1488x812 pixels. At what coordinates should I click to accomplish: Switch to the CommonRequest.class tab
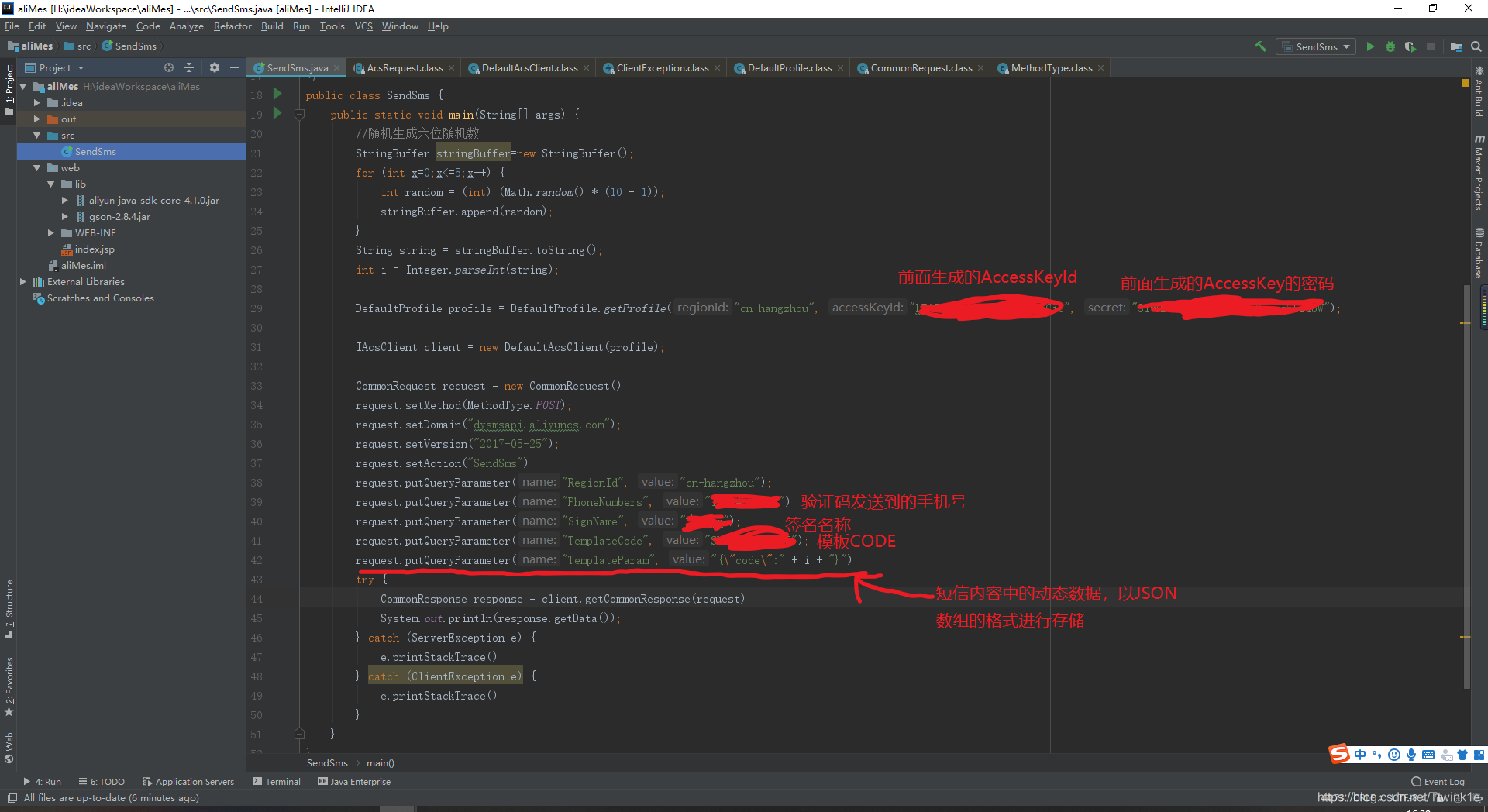pyautogui.click(x=921, y=68)
